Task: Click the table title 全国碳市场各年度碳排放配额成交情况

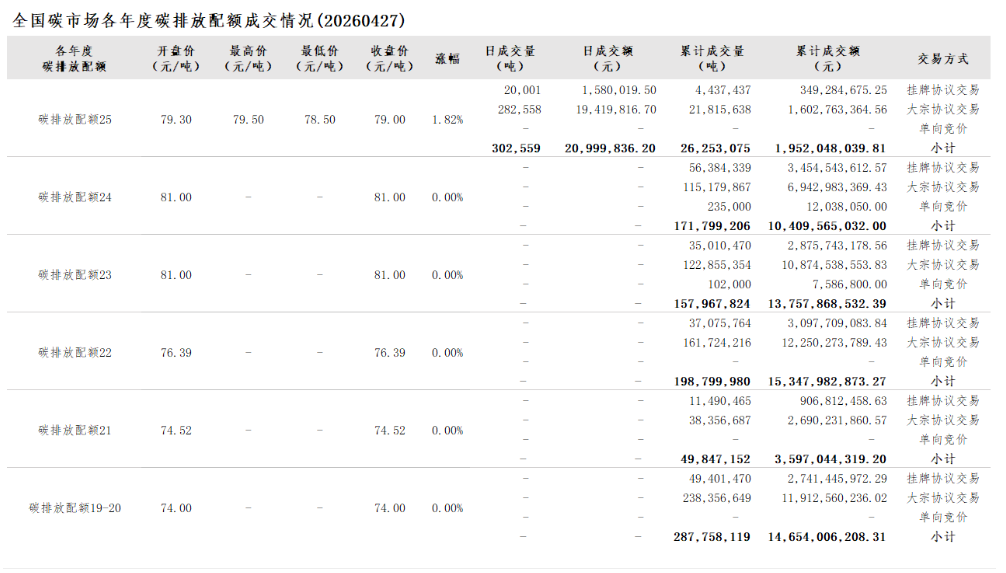Action: point(209,20)
